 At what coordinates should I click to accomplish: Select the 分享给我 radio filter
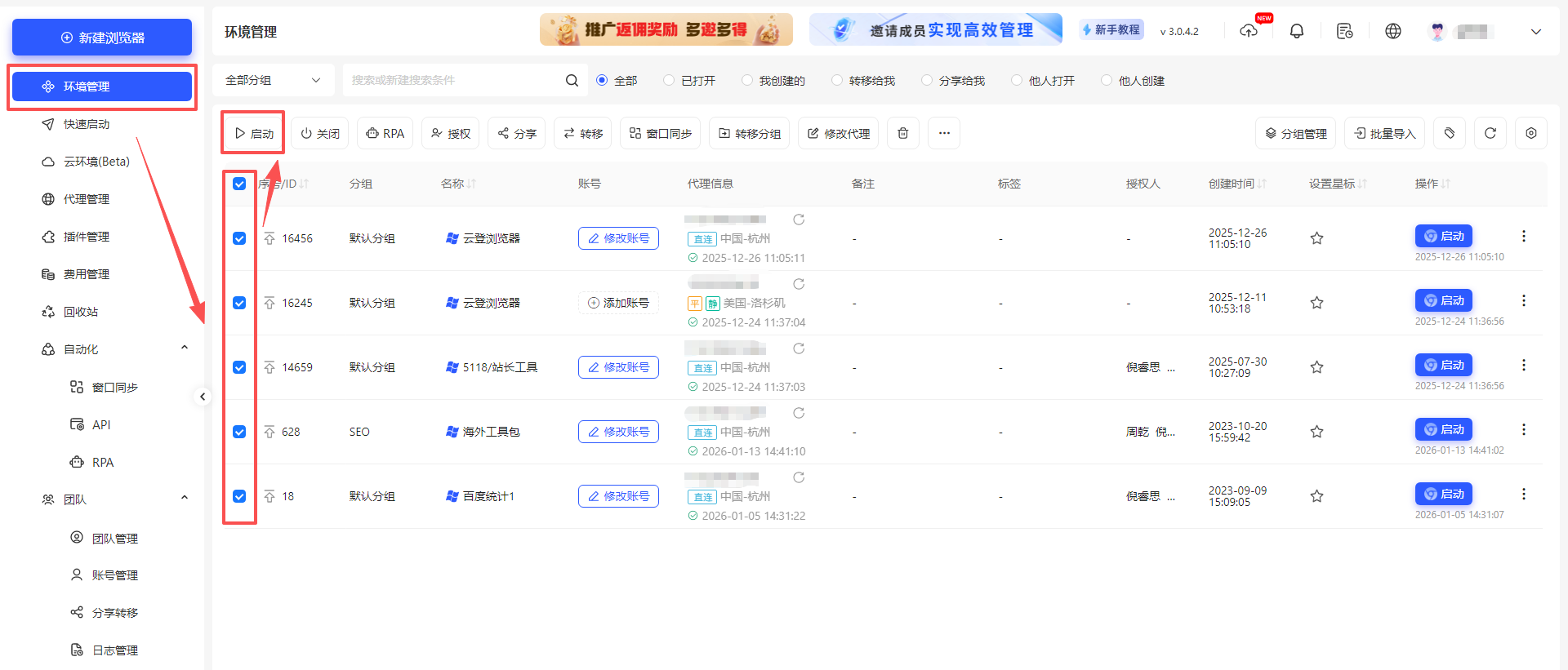(x=927, y=80)
